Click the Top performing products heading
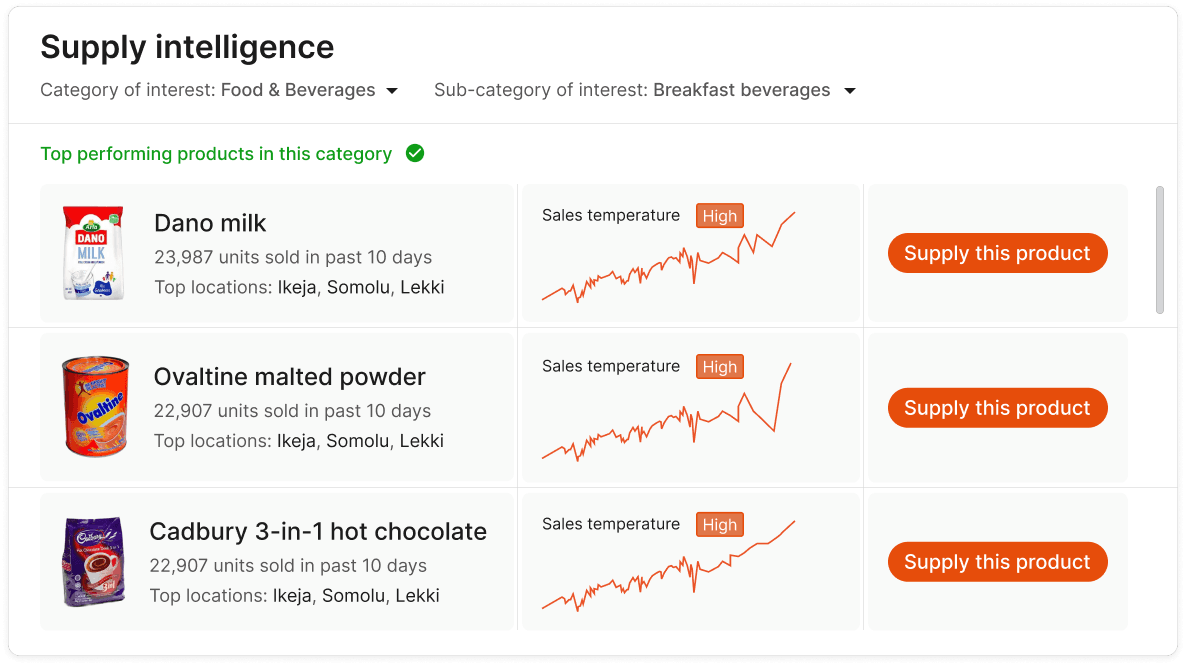1186x666 pixels. (x=216, y=154)
